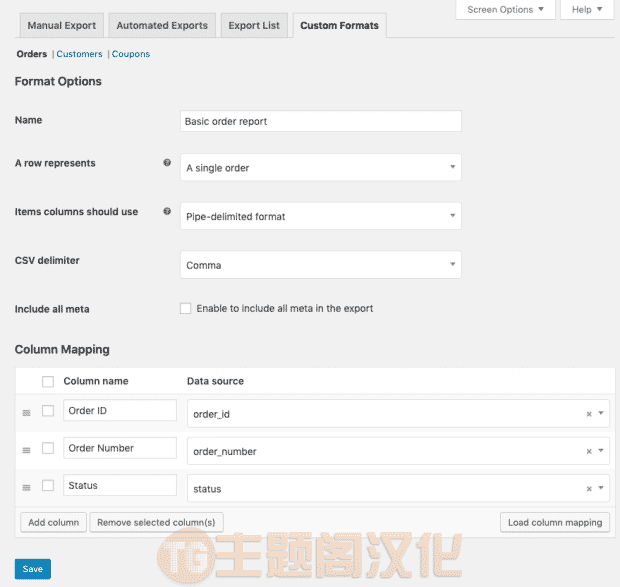Click the Column name header text
Image resolution: width=620 pixels, height=587 pixels.
click(x=96, y=381)
